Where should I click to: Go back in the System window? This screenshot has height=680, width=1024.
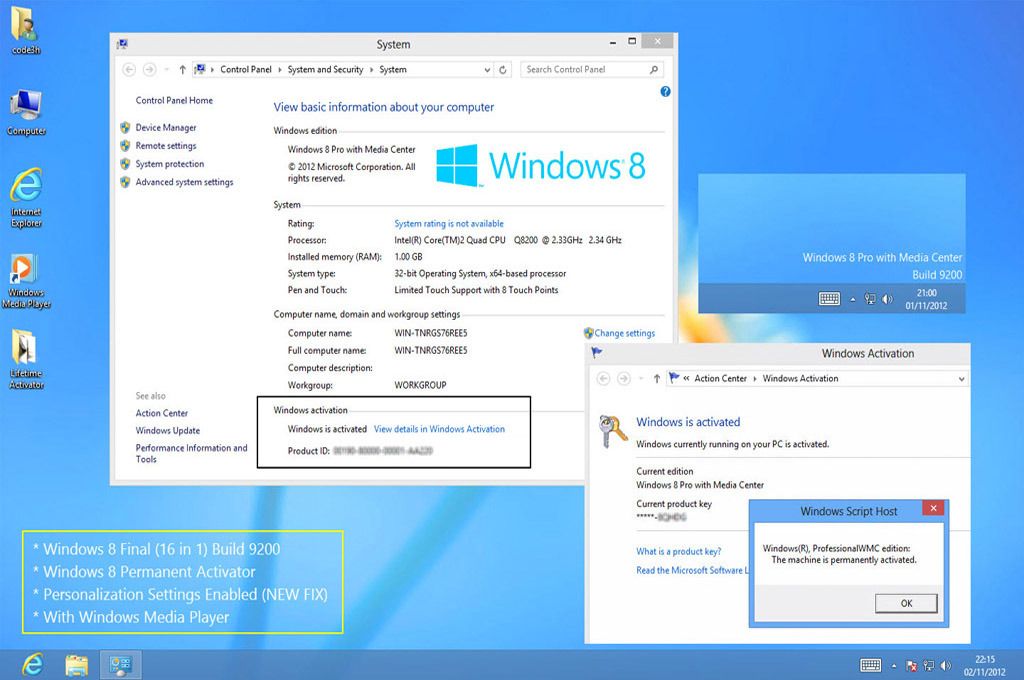(x=129, y=69)
